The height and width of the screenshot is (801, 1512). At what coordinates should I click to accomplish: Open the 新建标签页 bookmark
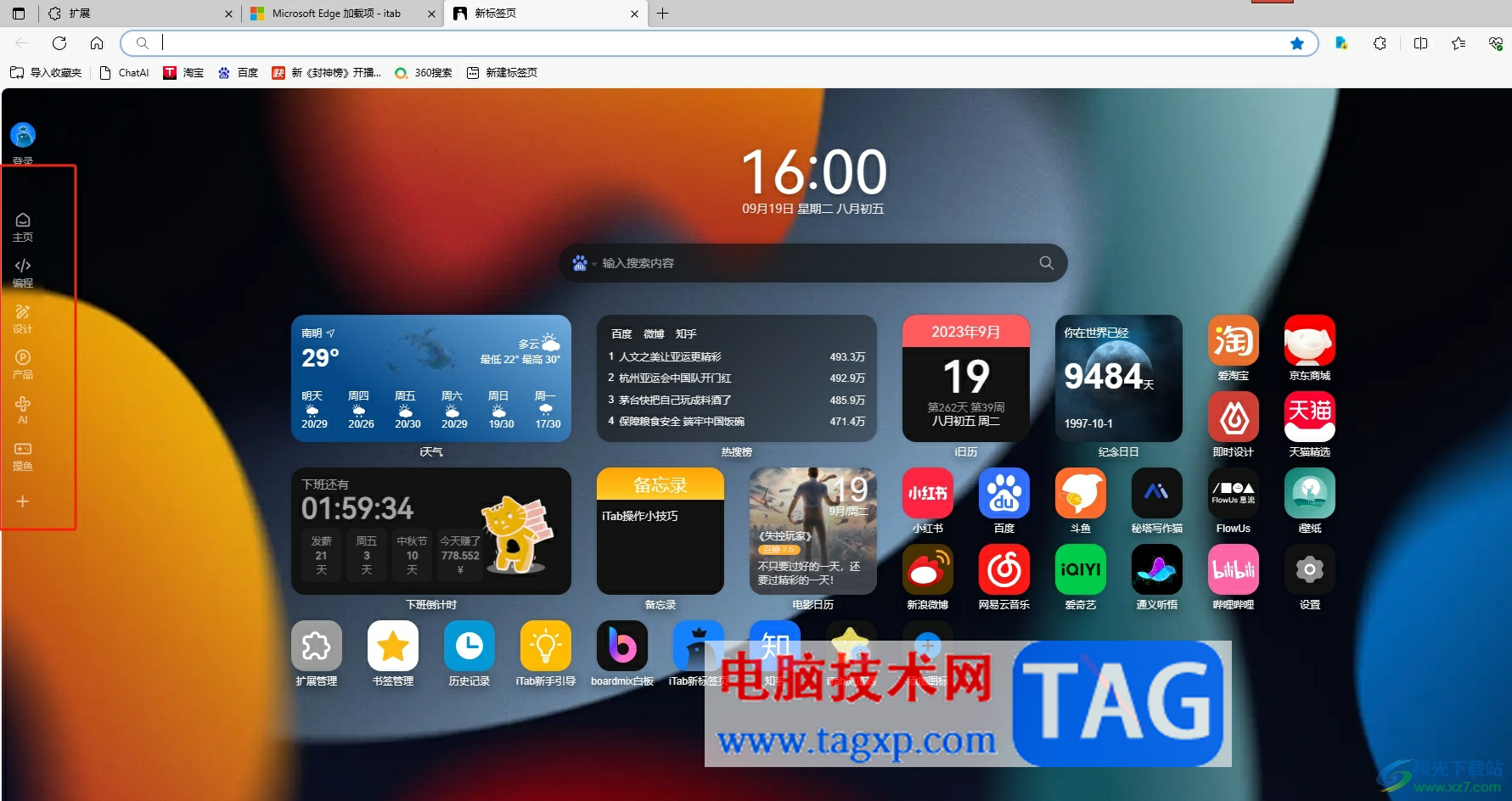click(x=502, y=73)
